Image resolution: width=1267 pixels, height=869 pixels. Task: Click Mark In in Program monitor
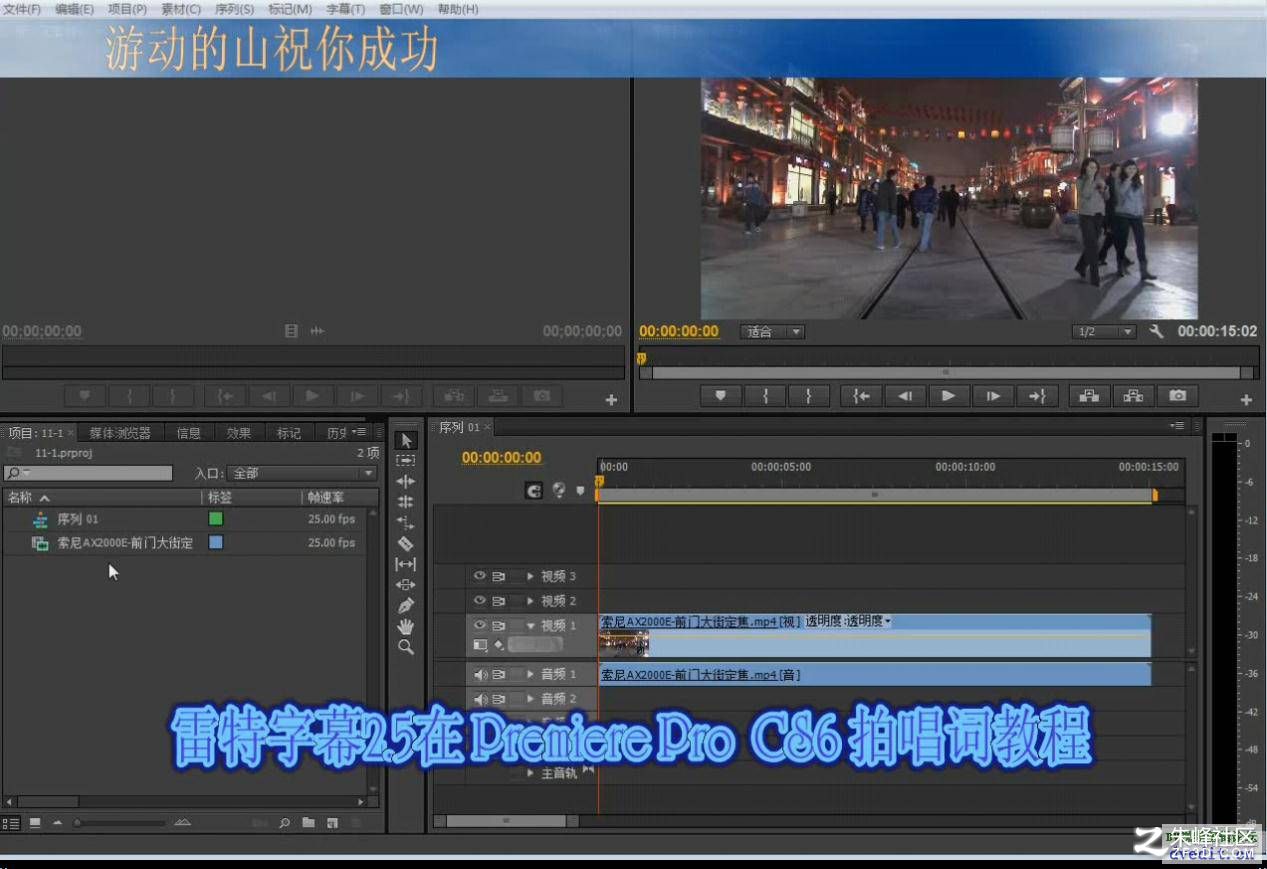[x=766, y=396]
